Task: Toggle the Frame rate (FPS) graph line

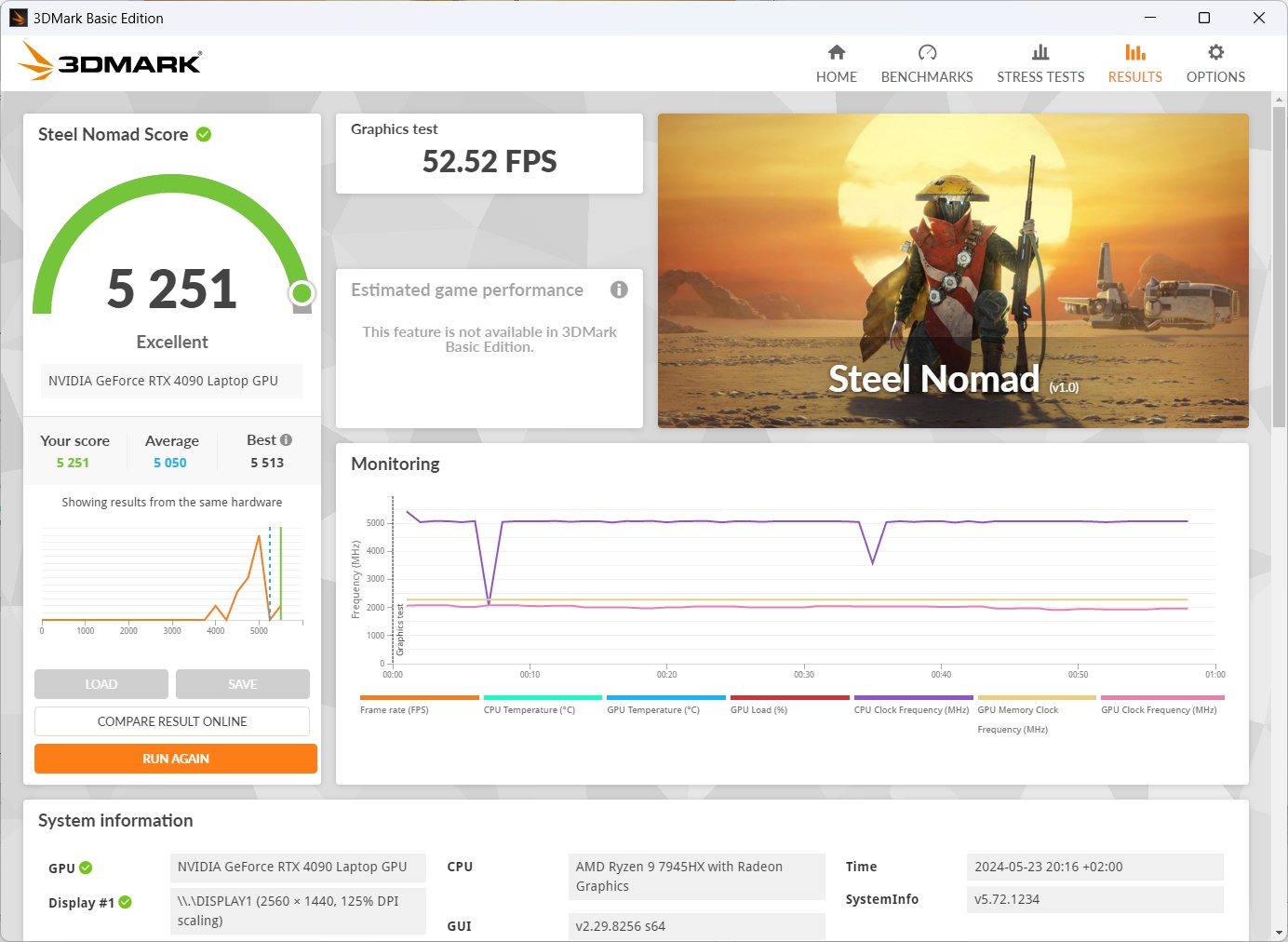Action: [419, 698]
